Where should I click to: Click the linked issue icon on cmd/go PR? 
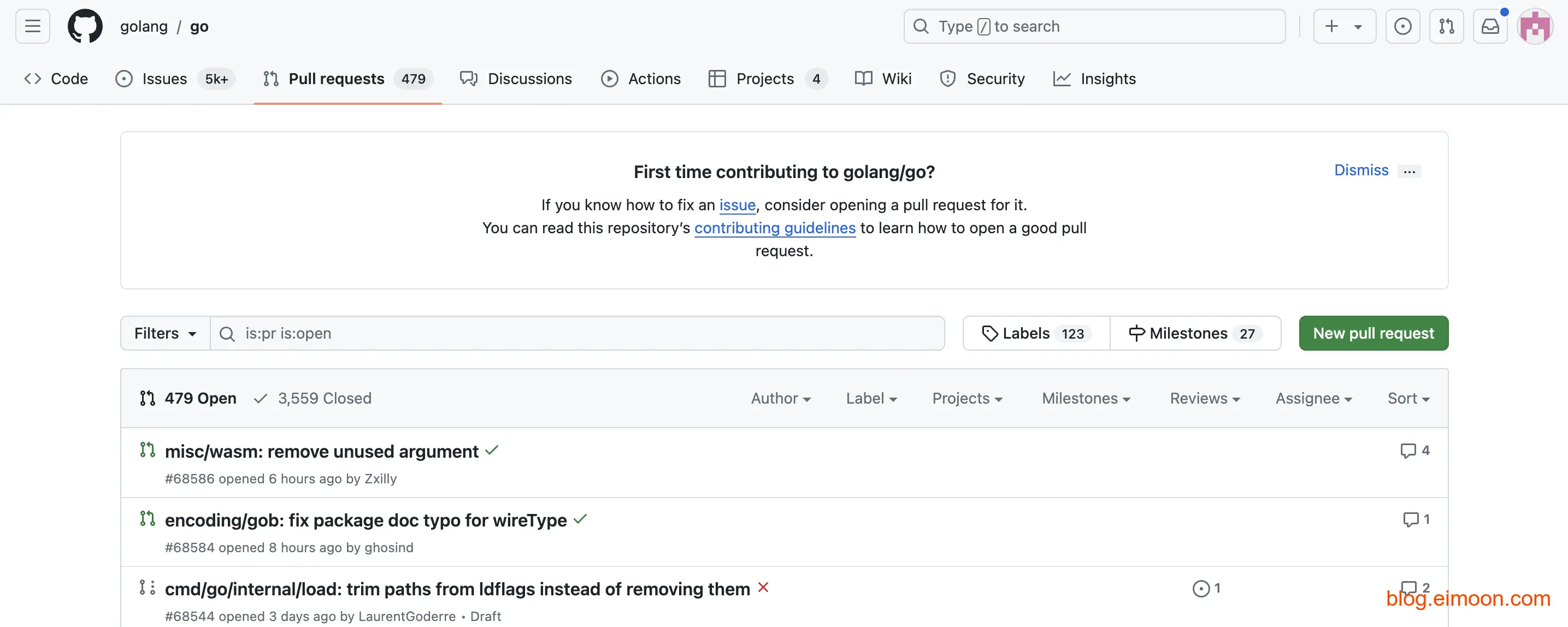[x=1200, y=588]
